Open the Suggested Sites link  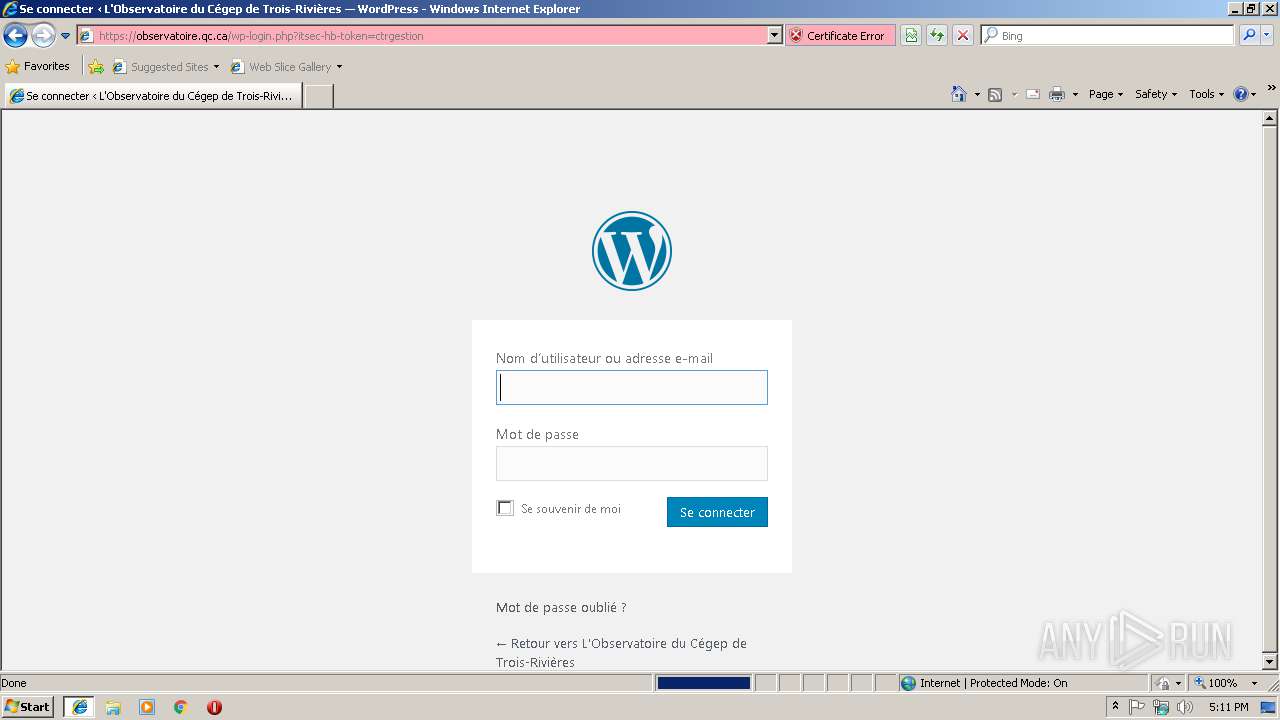click(165, 67)
